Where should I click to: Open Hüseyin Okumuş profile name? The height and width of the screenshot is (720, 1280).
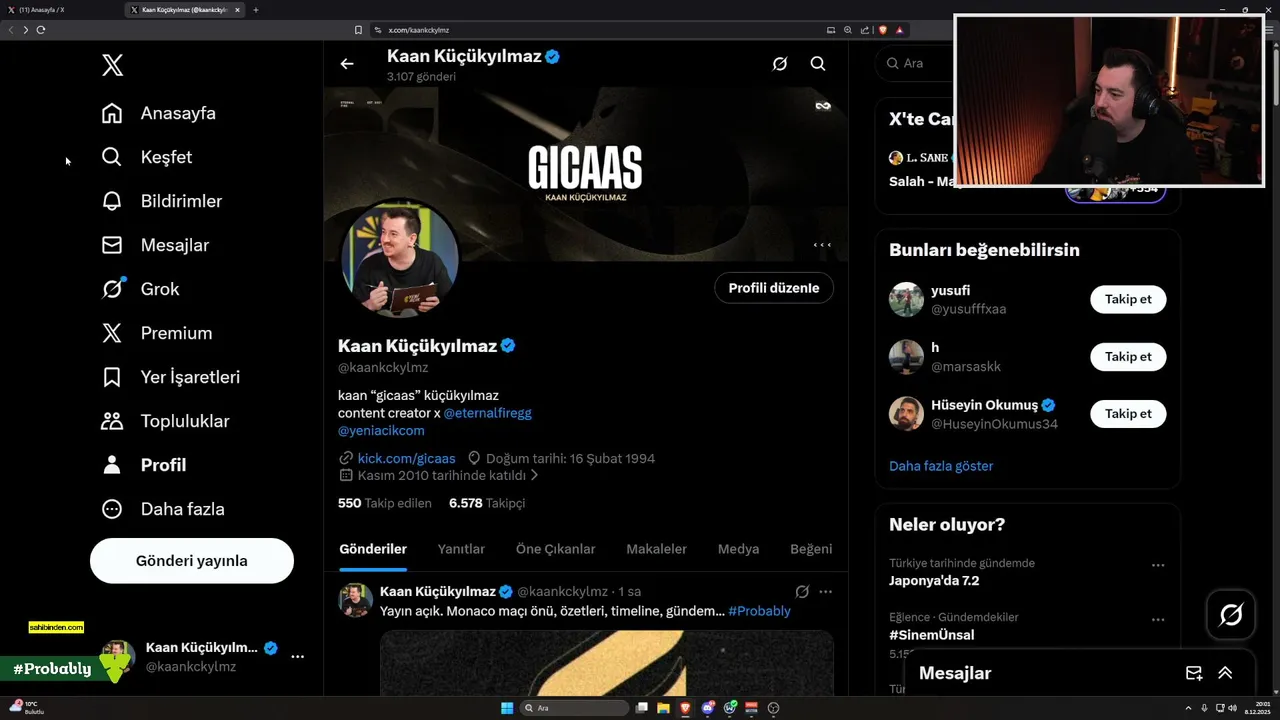984,405
